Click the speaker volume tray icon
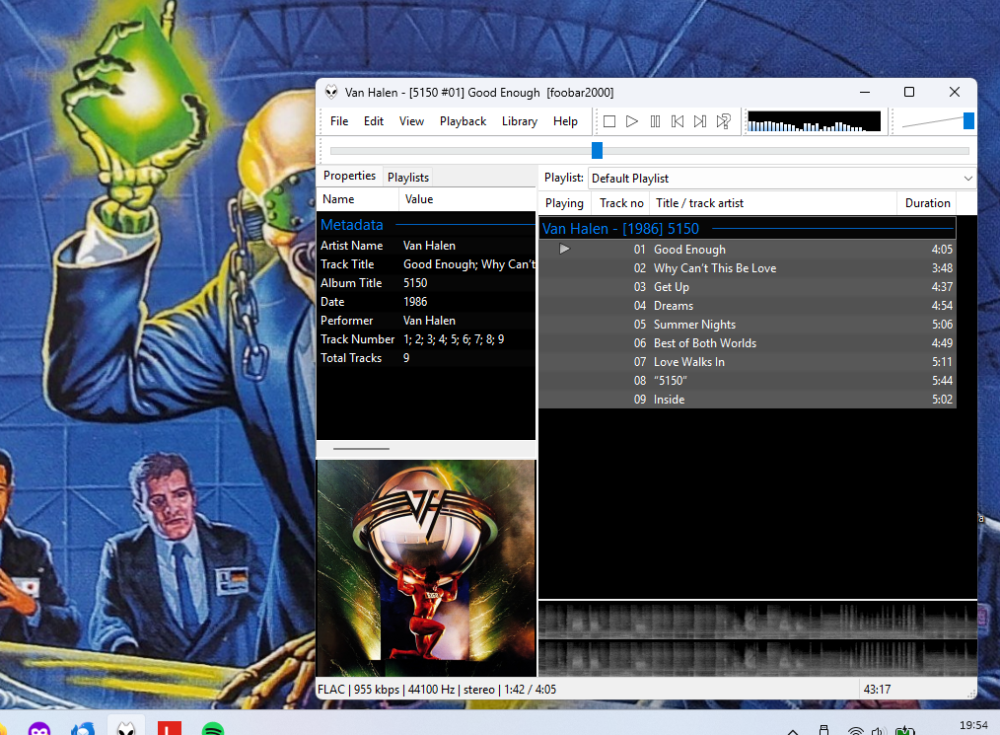Viewport: 1000px width, 735px height. tap(879, 731)
